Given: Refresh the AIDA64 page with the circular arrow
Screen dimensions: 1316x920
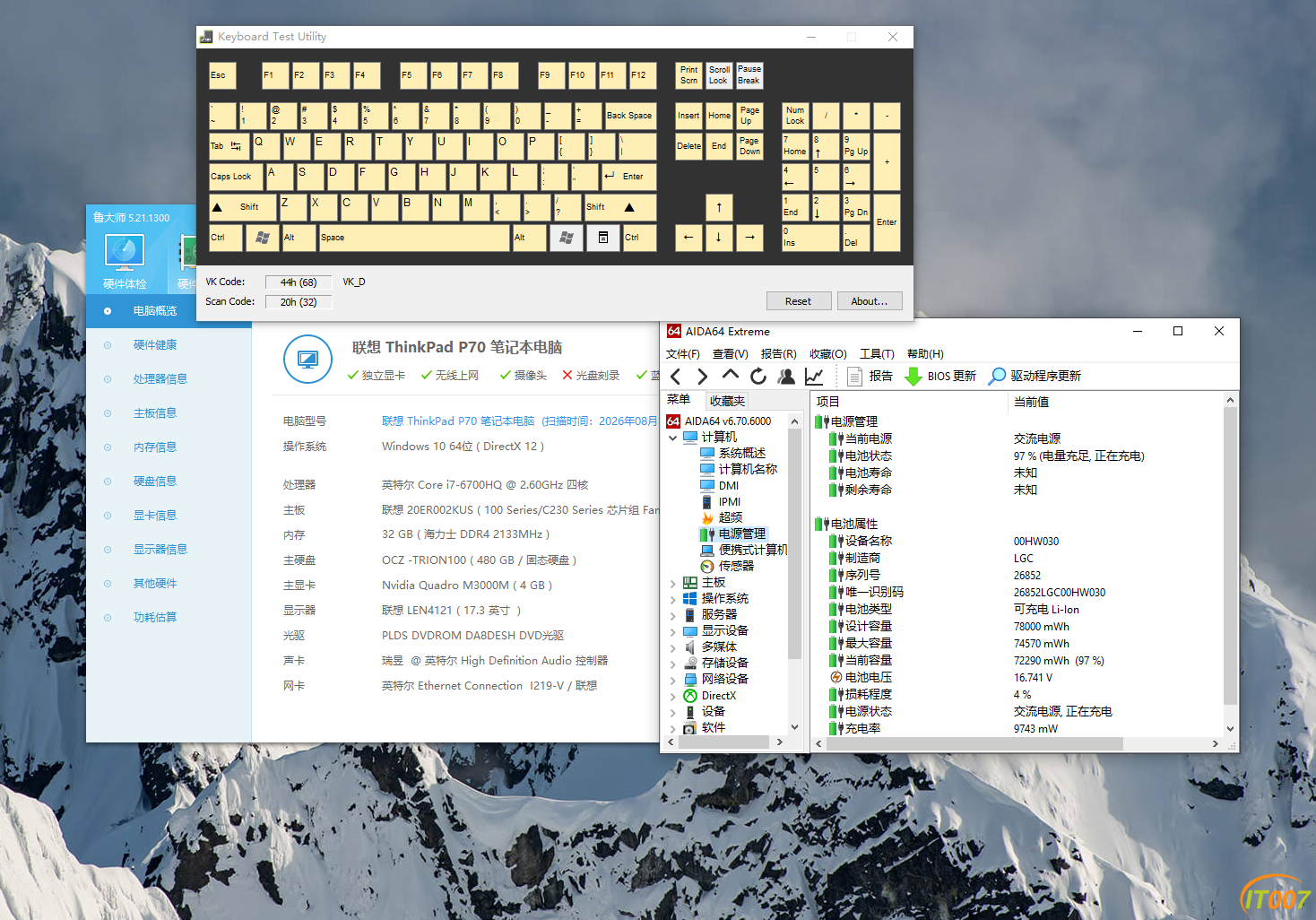Looking at the screenshot, I should click(758, 377).
